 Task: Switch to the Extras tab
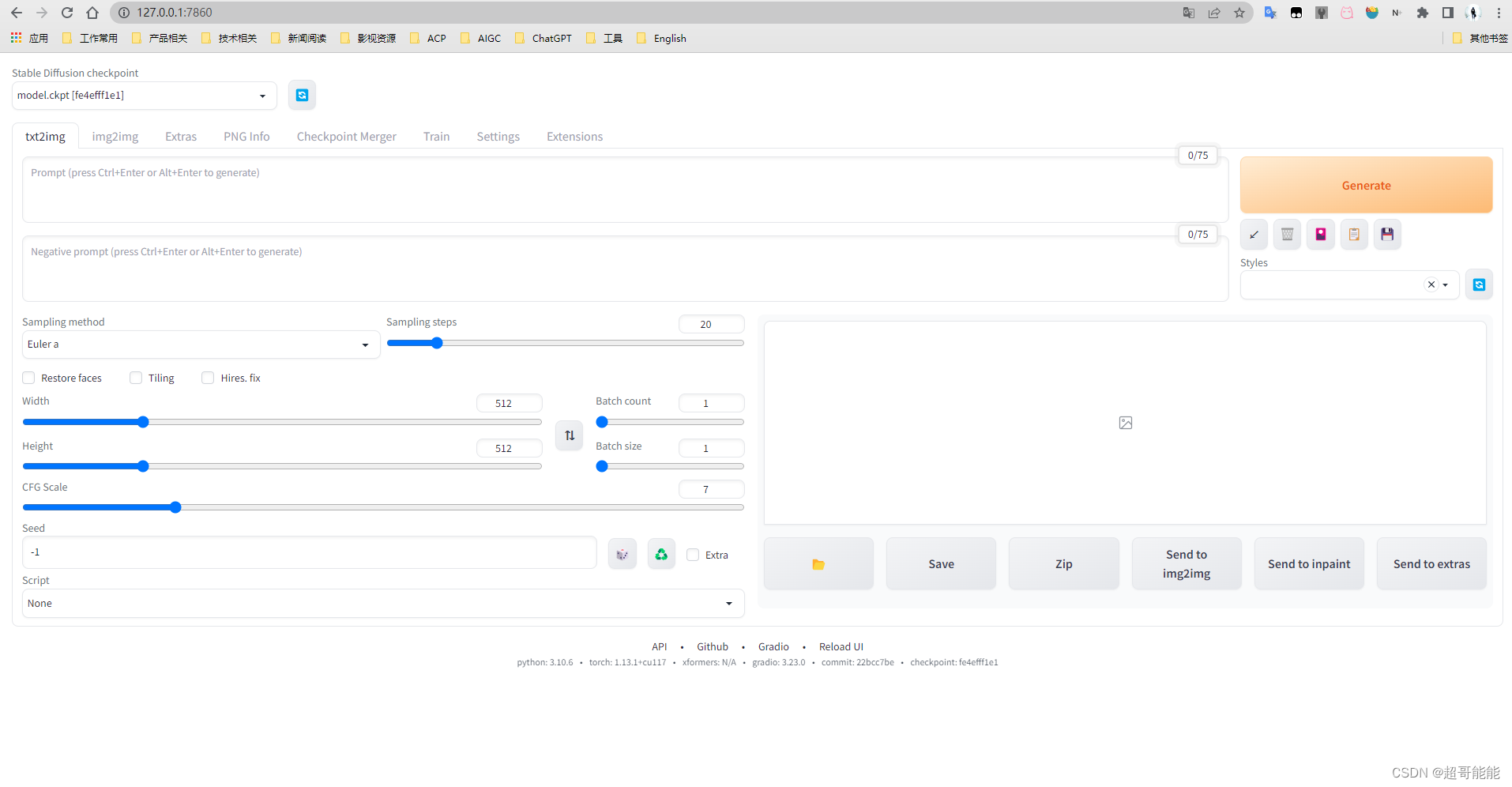point(181,137)
